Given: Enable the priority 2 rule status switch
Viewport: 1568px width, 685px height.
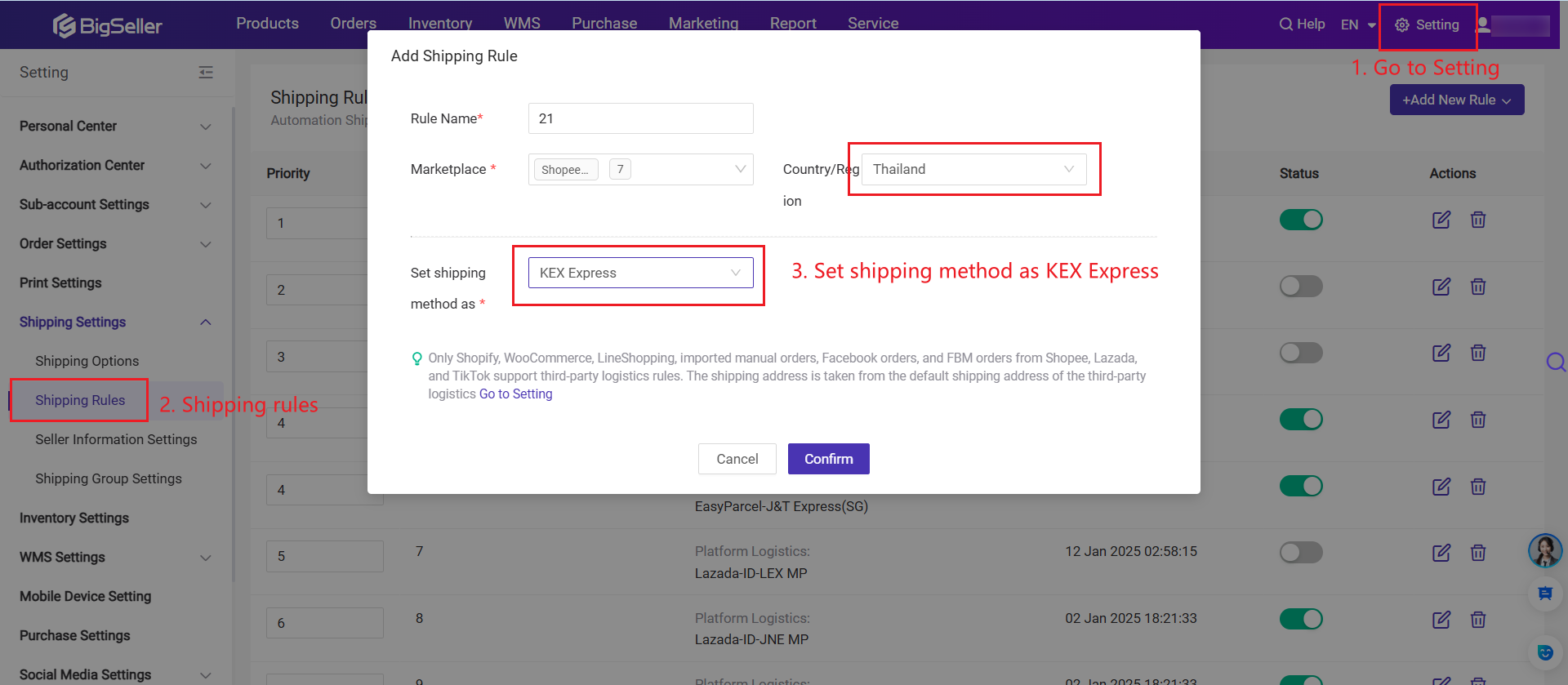Looking at the screenshot, I should [1301, 287].
